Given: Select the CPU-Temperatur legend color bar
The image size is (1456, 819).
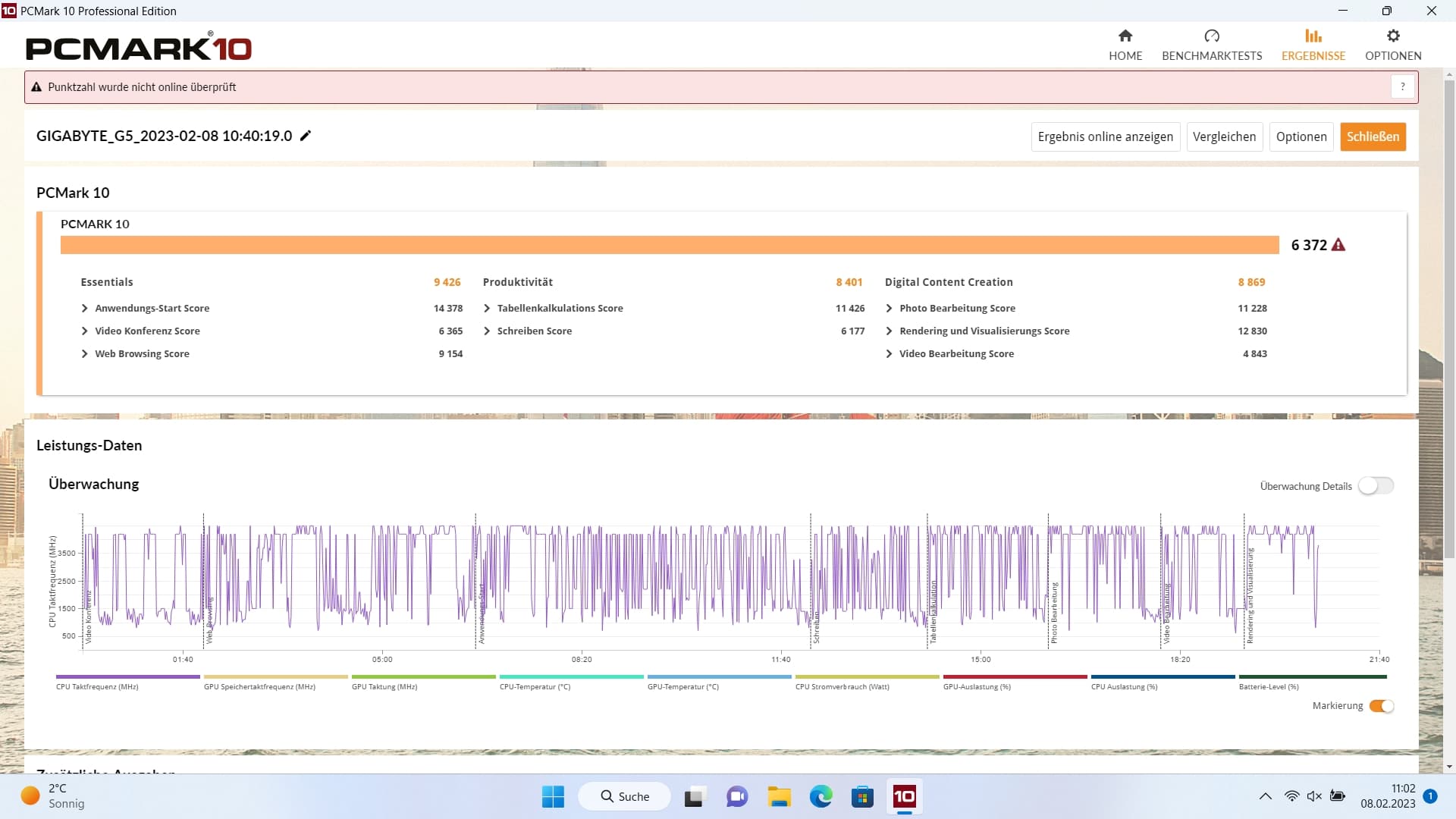Looking at the screenshot, I should pyautogui.click(x=571, y=676).
